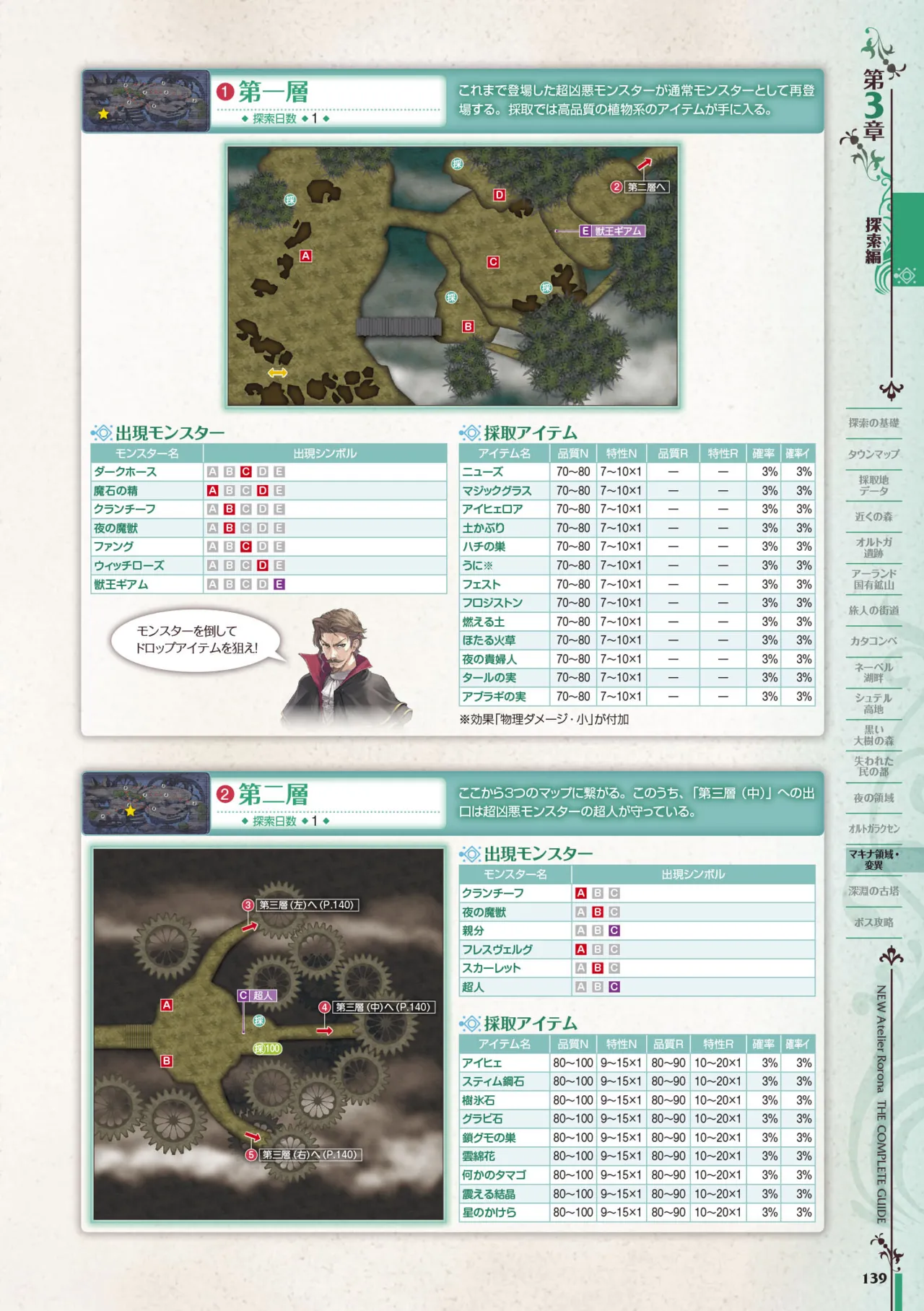Go to タウンマップ sidebar tab
Viewport: 924px width, 1311px height.
(x=874, y=454)
